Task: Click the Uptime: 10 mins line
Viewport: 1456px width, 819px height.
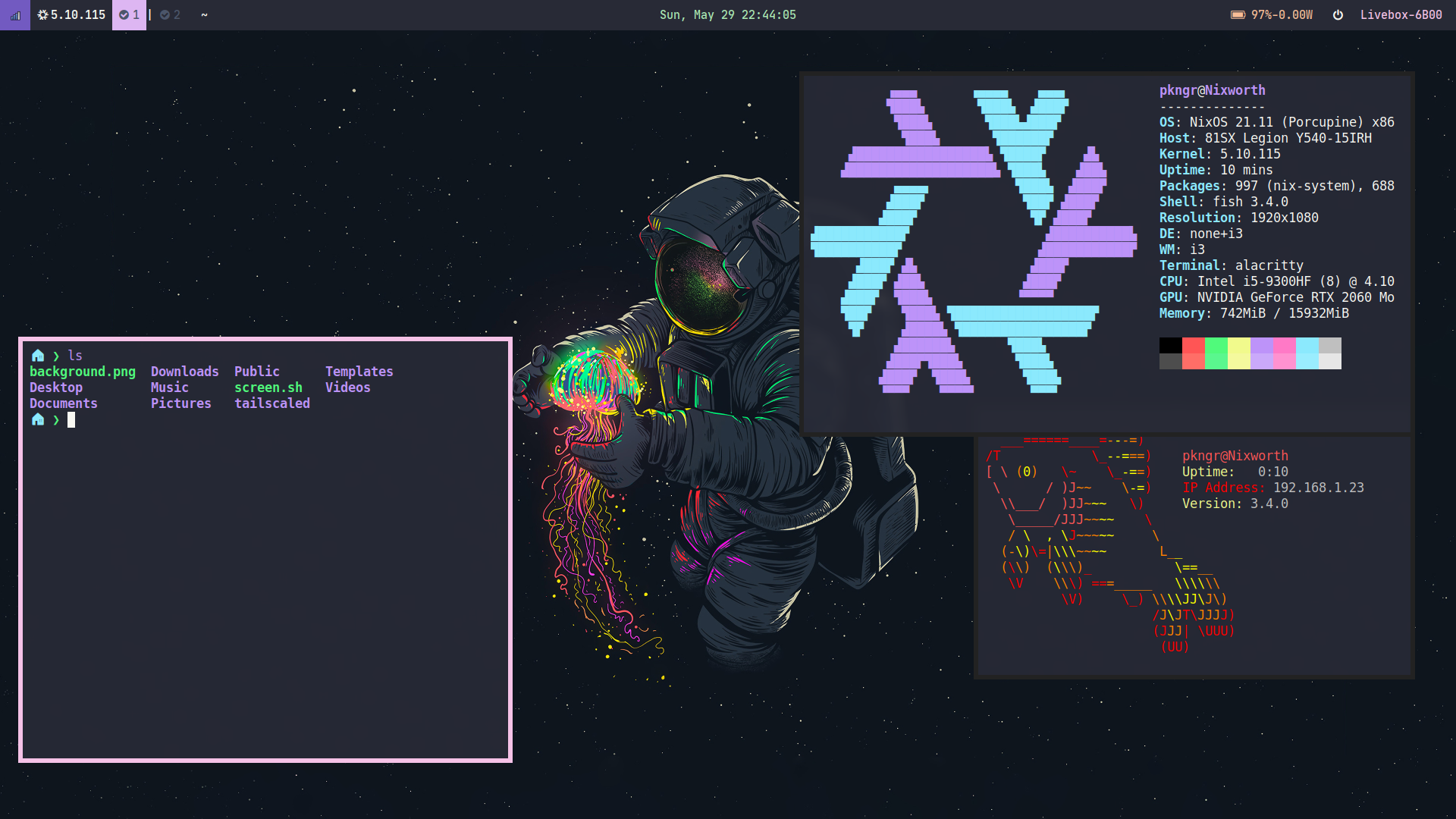Action: 1216,170
